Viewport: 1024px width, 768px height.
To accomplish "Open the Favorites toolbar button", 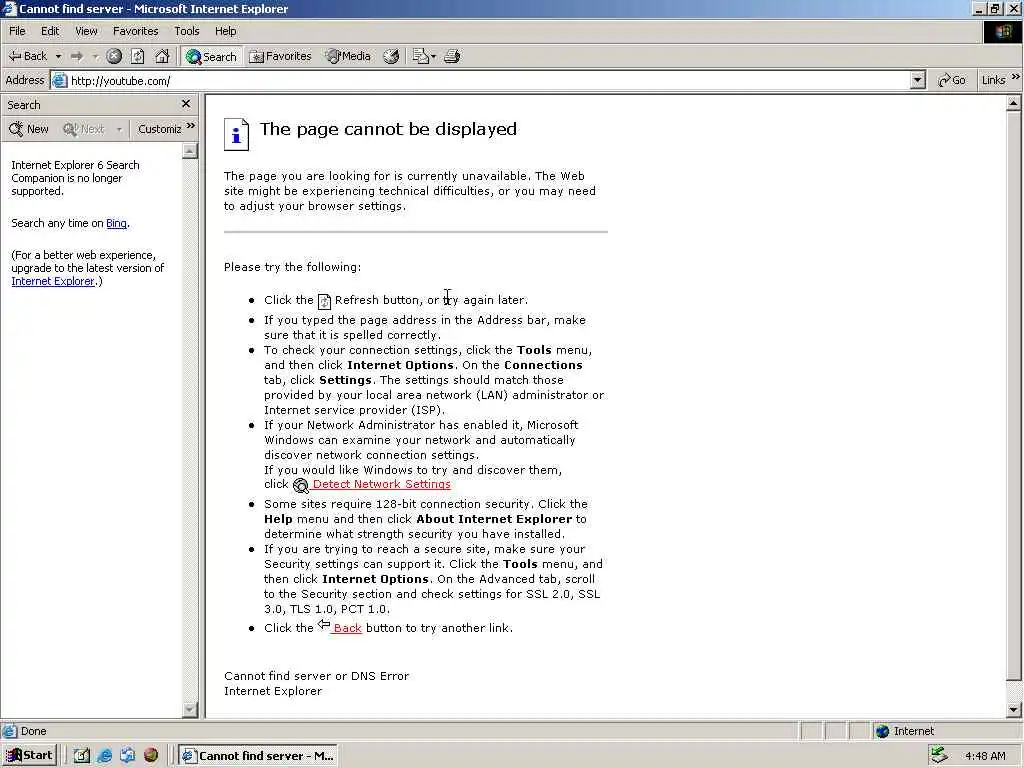I will point(280,56).
